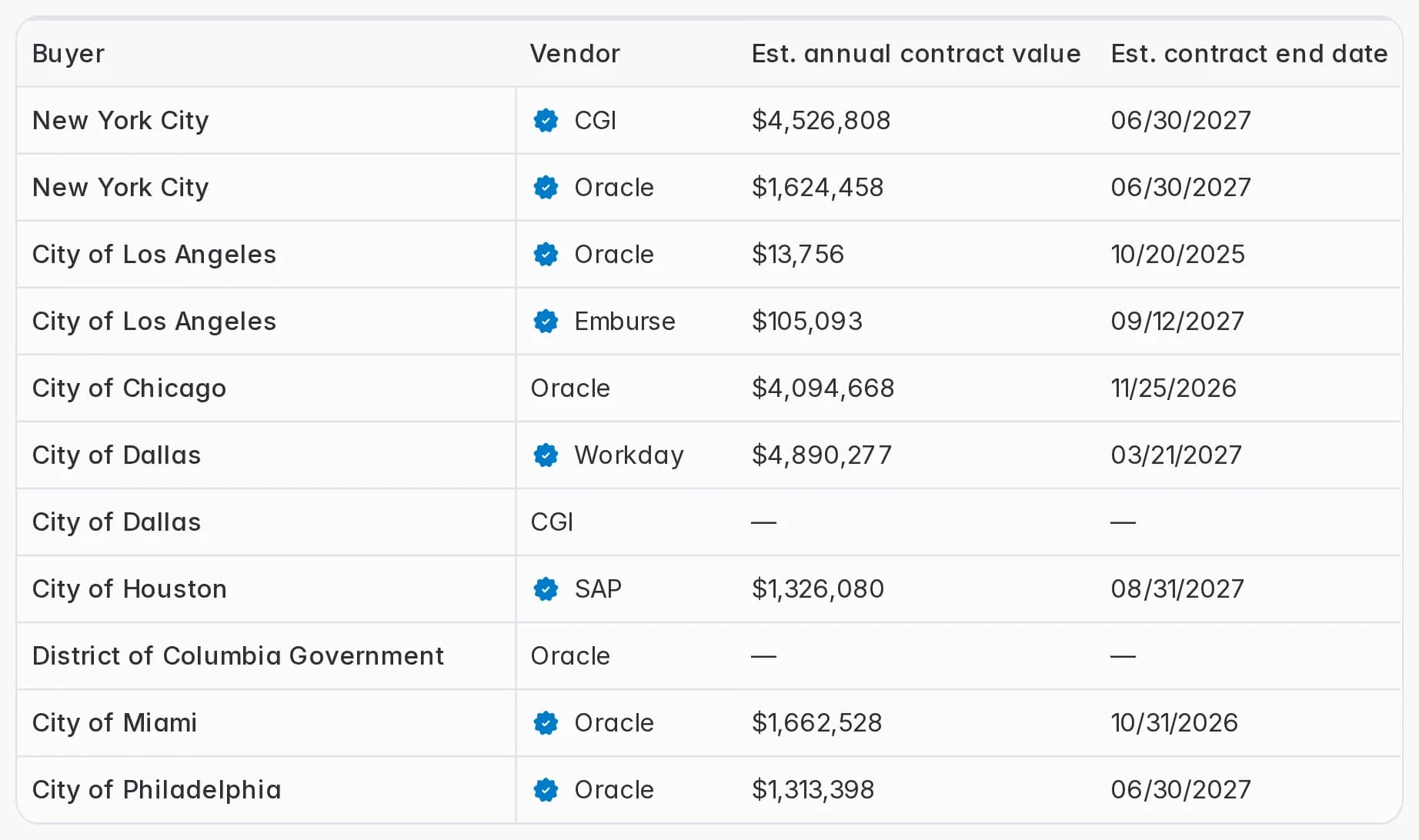This screenshot has width=1419, height=840.
Task: Open City of Los Angeles in Emburse row
Action: click(x=154, y=322)
